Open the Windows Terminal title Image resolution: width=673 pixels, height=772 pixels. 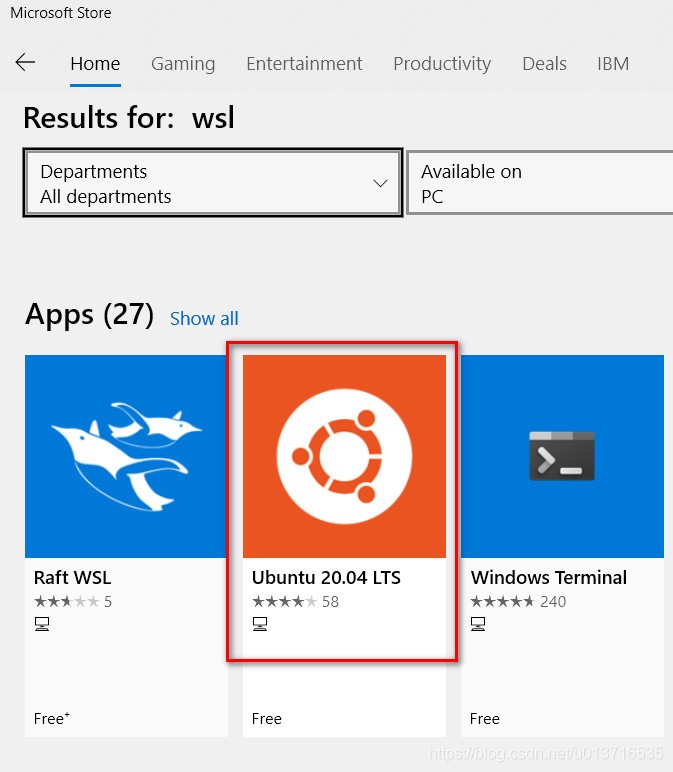tap(548, 577)
